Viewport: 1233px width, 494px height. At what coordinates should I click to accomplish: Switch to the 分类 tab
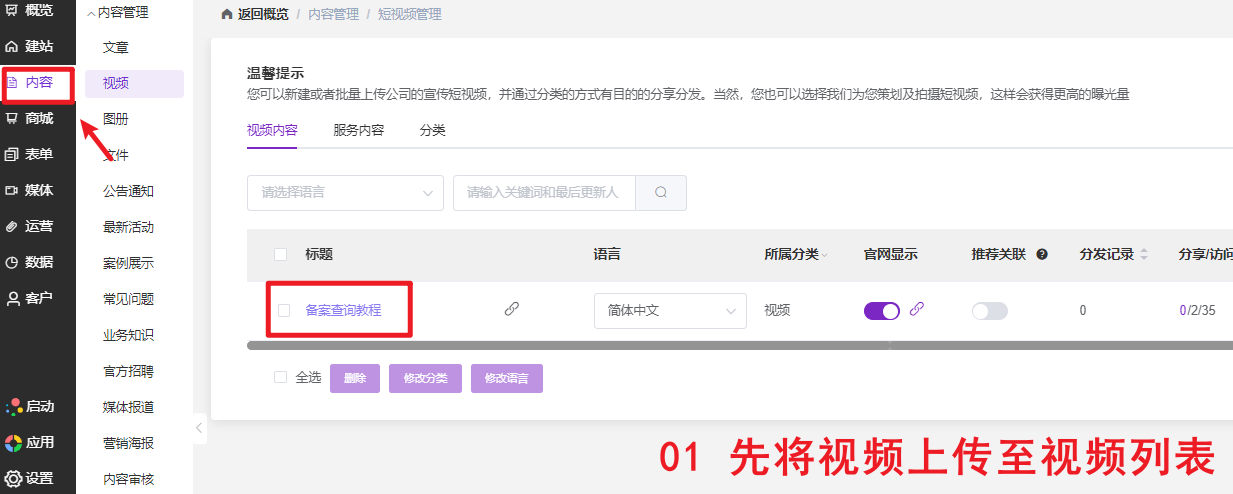[x=432, y=130]
